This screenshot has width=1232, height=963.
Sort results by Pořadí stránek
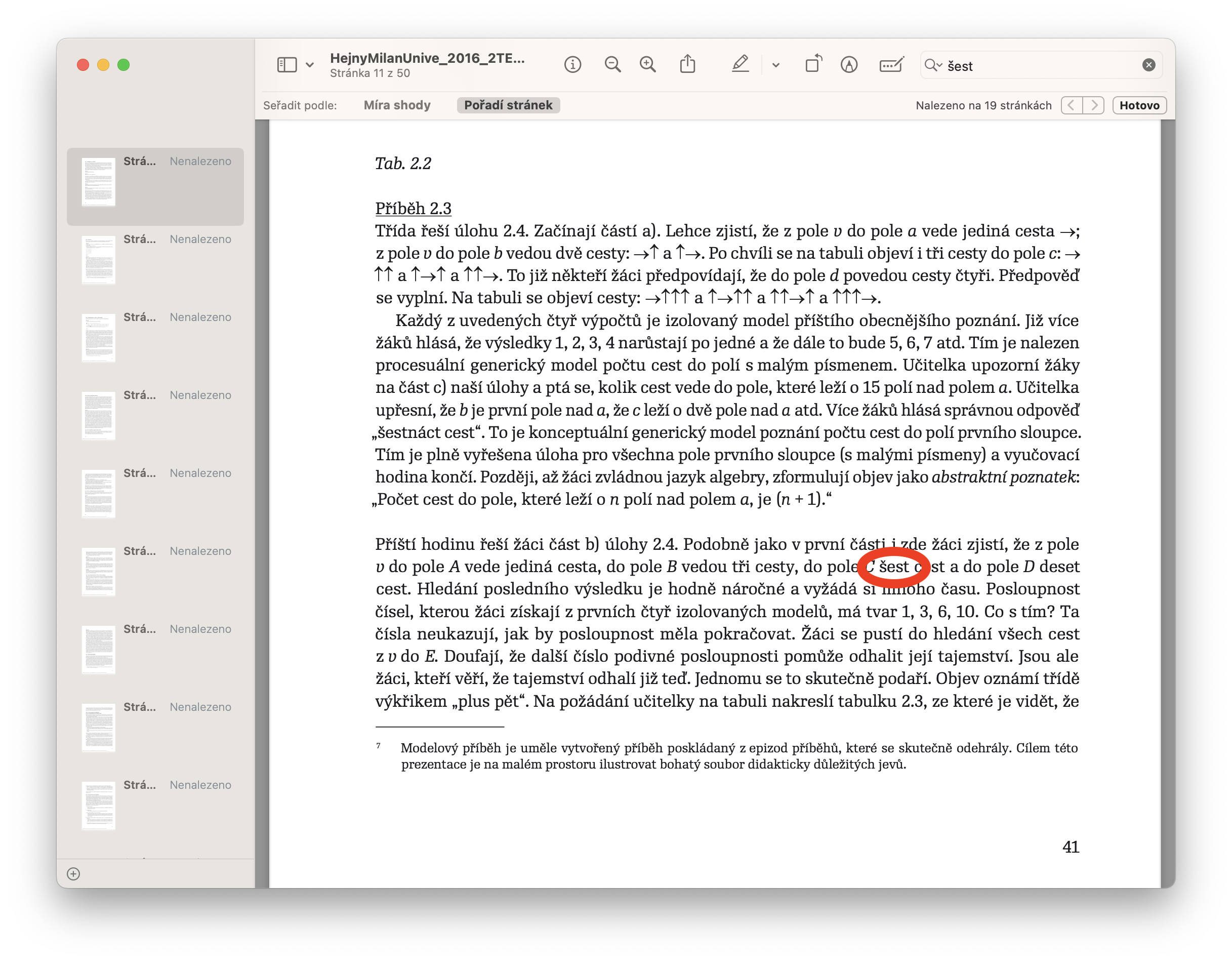click(508, 105)
